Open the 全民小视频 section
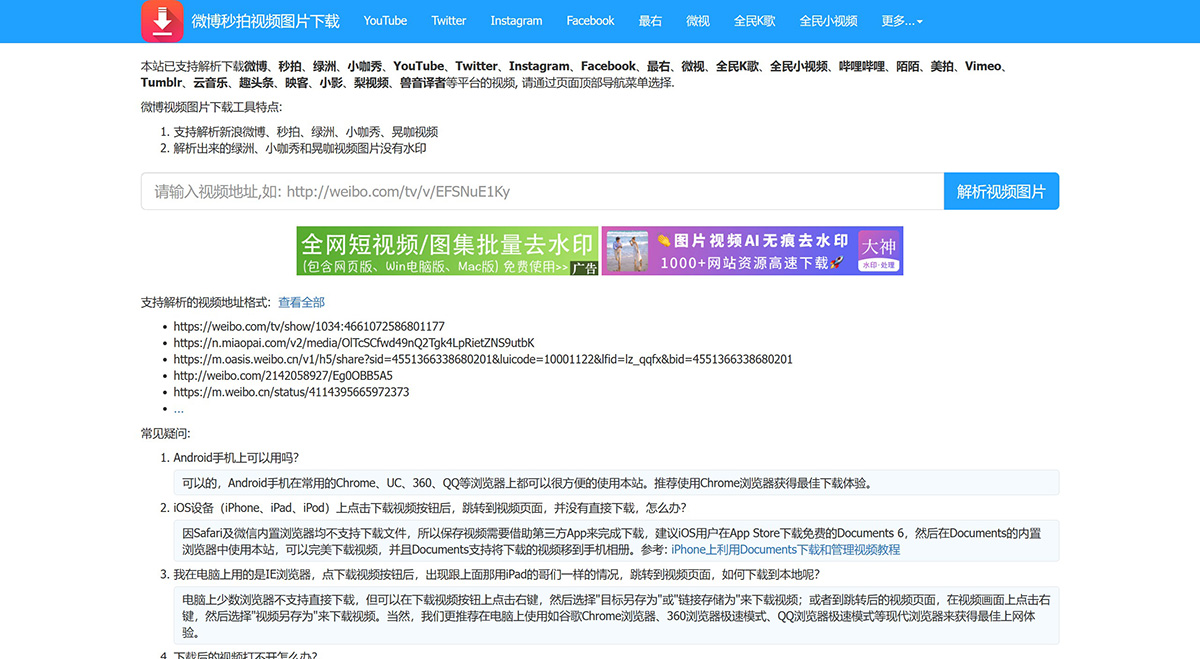1200x659 pixels. 829,20
